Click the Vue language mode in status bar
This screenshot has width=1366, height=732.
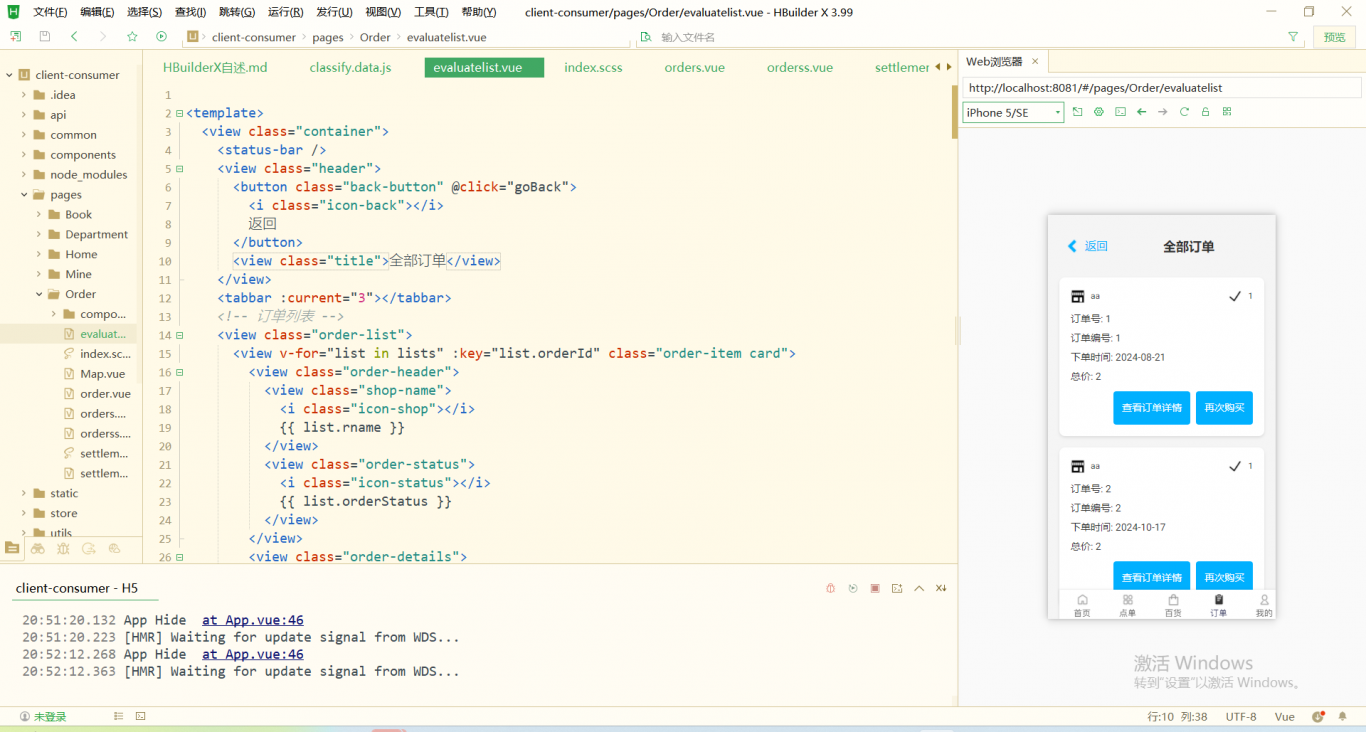click(1285, 716)
